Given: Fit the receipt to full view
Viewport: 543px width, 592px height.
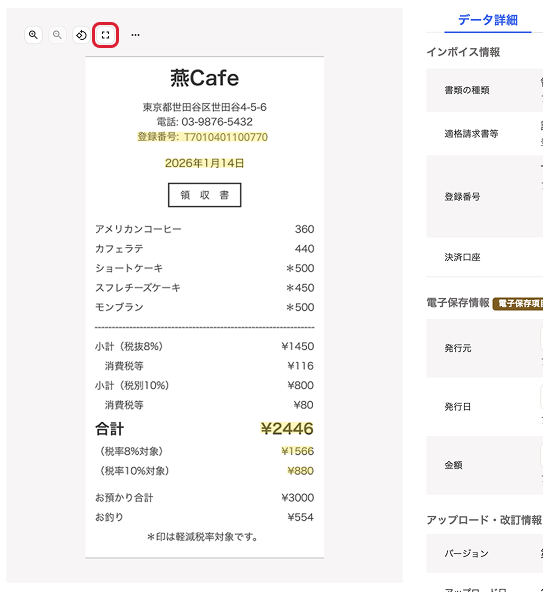Looking at the screenshot, I should click(x=105, y=35).
